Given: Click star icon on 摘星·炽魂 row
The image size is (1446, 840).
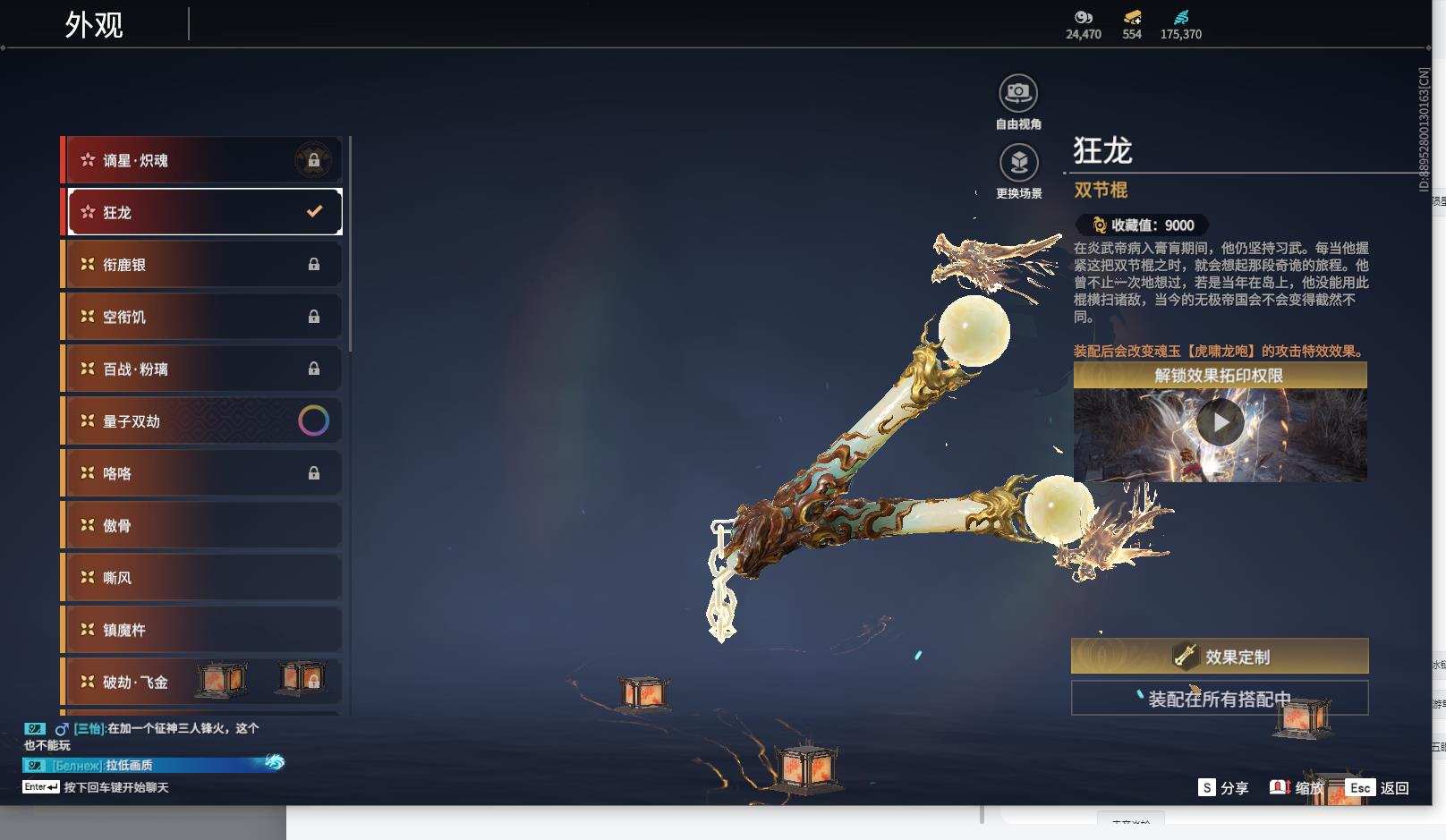Looking at the screenshot, I should (x=88, y=160).
